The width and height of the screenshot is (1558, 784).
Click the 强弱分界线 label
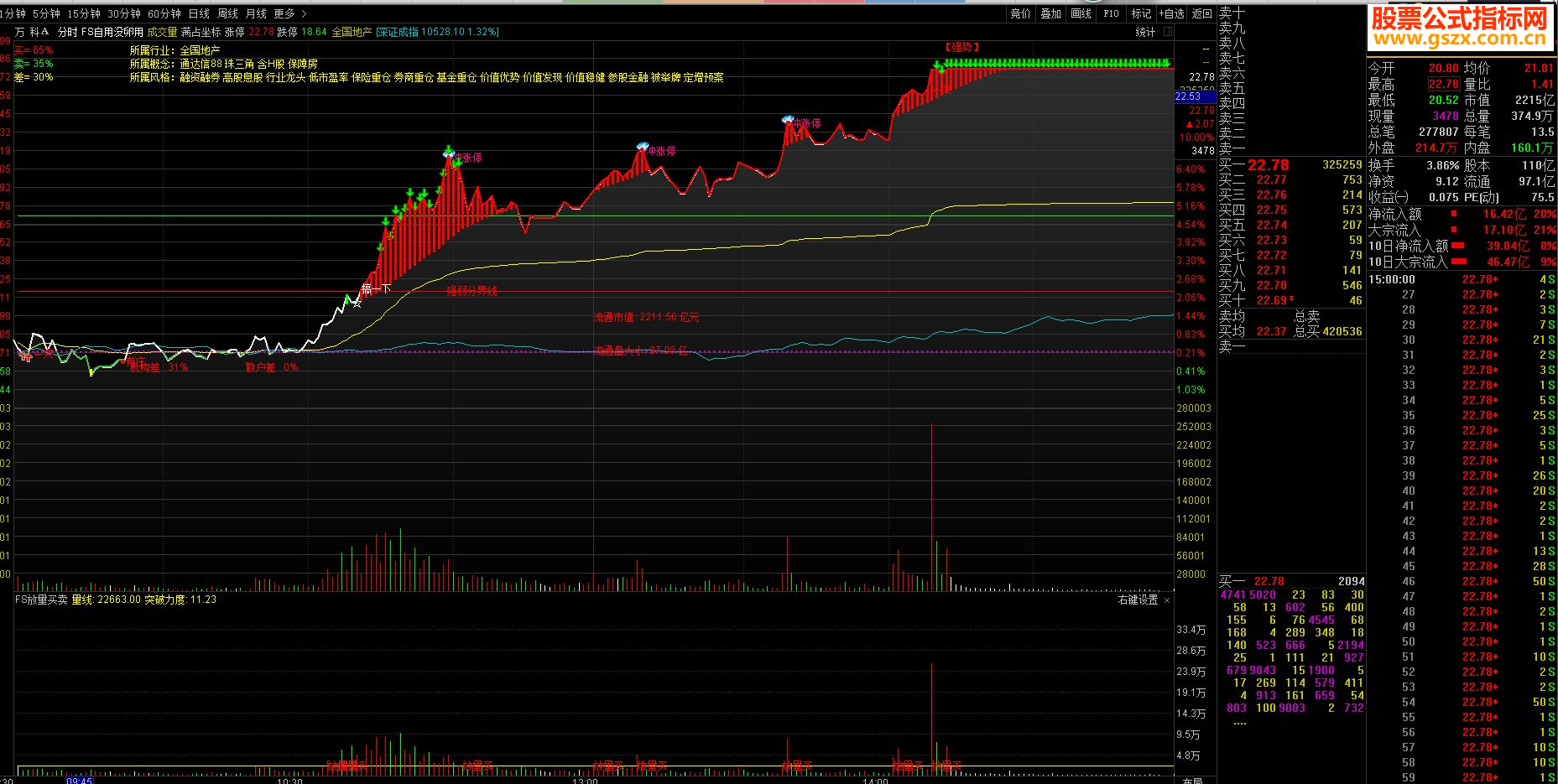coord(472,291)
